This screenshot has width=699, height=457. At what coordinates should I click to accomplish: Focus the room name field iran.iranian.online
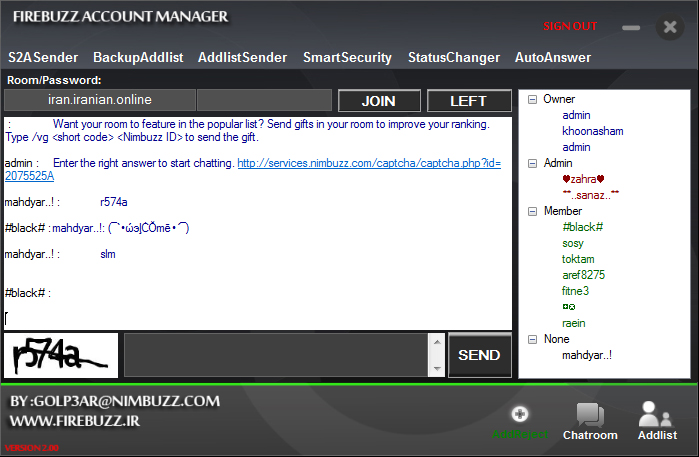tap(100, 100)
